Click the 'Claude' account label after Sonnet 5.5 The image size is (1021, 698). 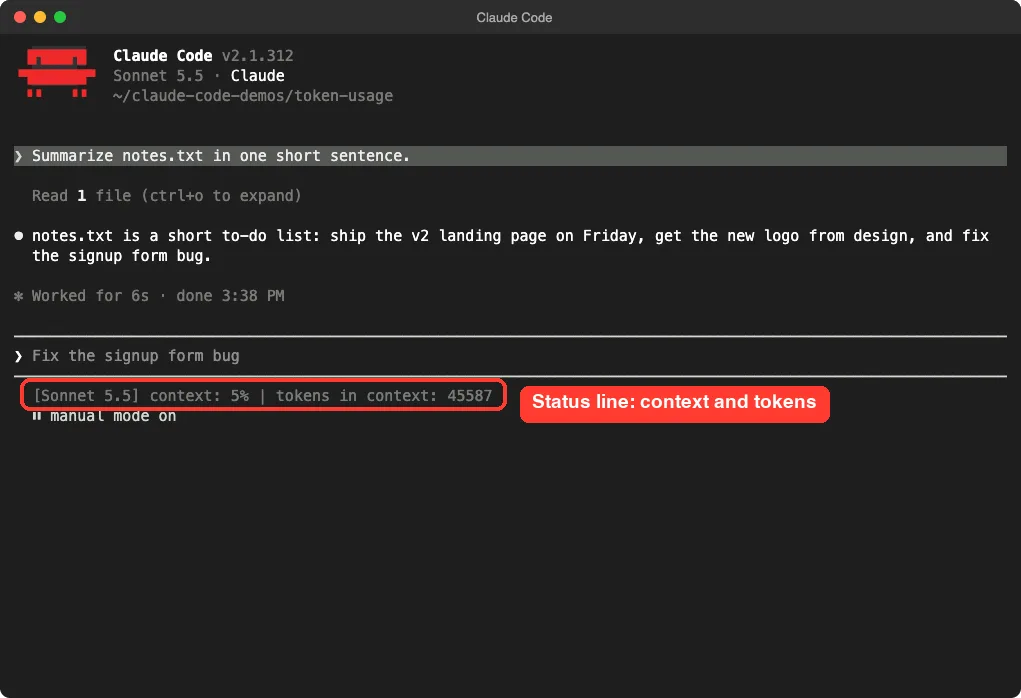pos(257,76)
